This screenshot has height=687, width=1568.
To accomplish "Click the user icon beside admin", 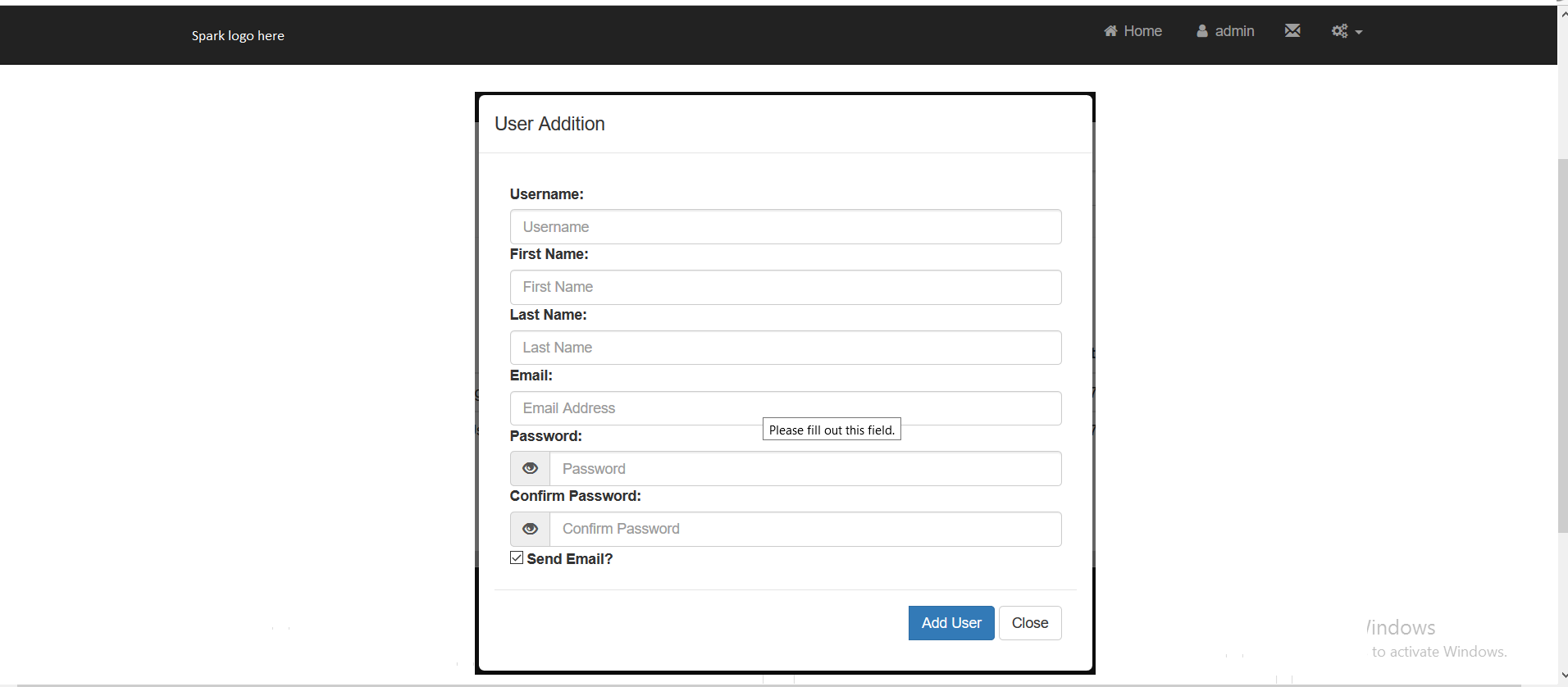I will [x=1202, y=31].
